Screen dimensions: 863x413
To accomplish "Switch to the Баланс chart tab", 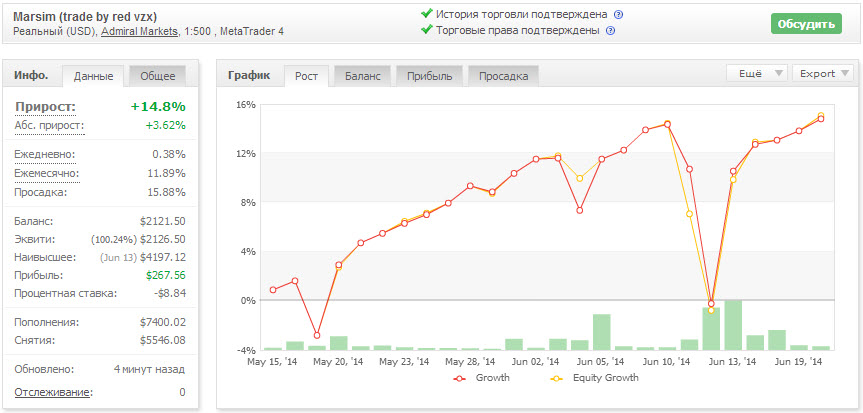I will tap(362, 76).
